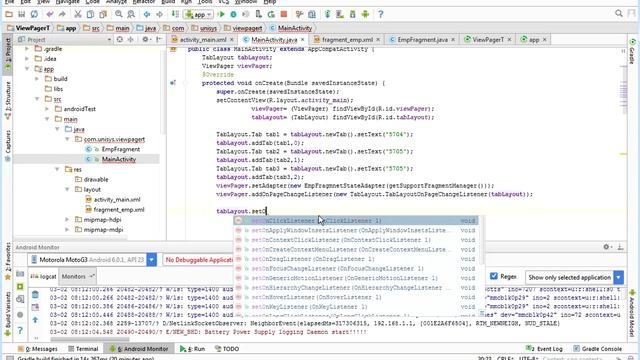Click the red Stop icon in toolbar
This screenshot has width=640, height=360.
[x=284, y=14]
